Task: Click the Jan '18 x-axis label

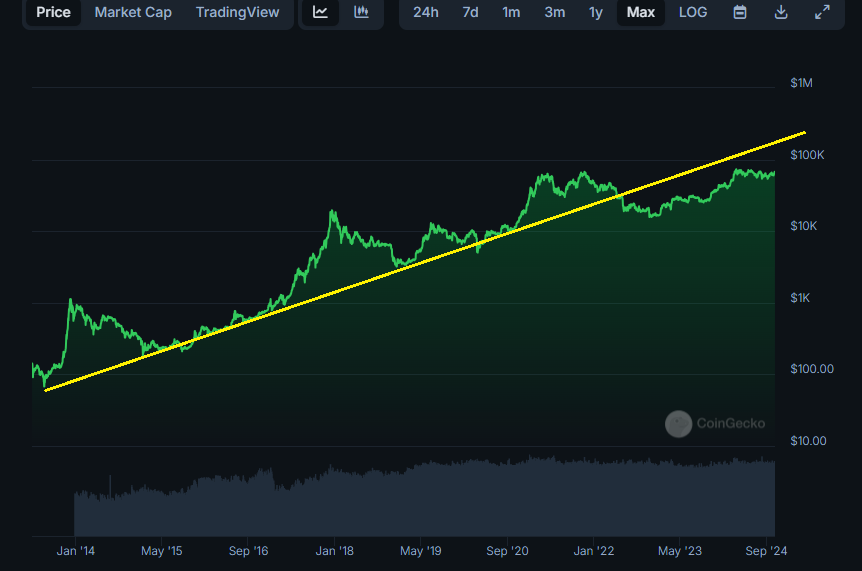Action: pyautogui.click(x=334, y=551)
